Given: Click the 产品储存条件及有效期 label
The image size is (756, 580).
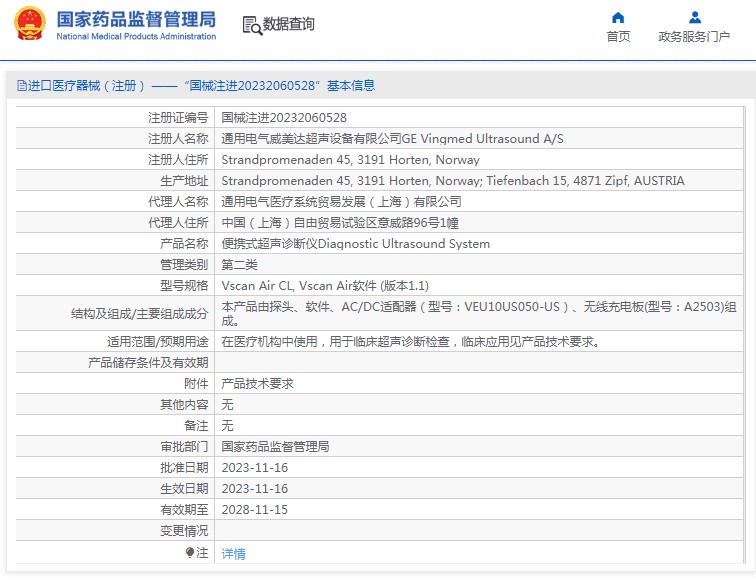Looking at the screenshot, I should [148, 363].
